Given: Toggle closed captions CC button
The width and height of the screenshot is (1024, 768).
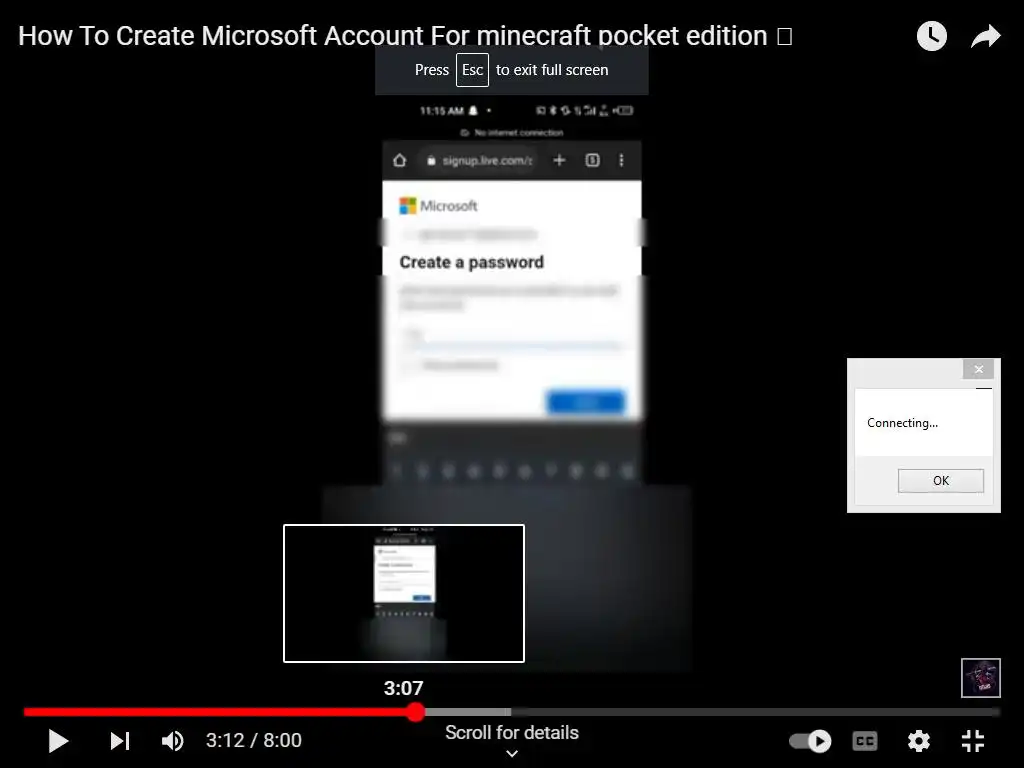Looking at the screenshot, I should point(865,741).
